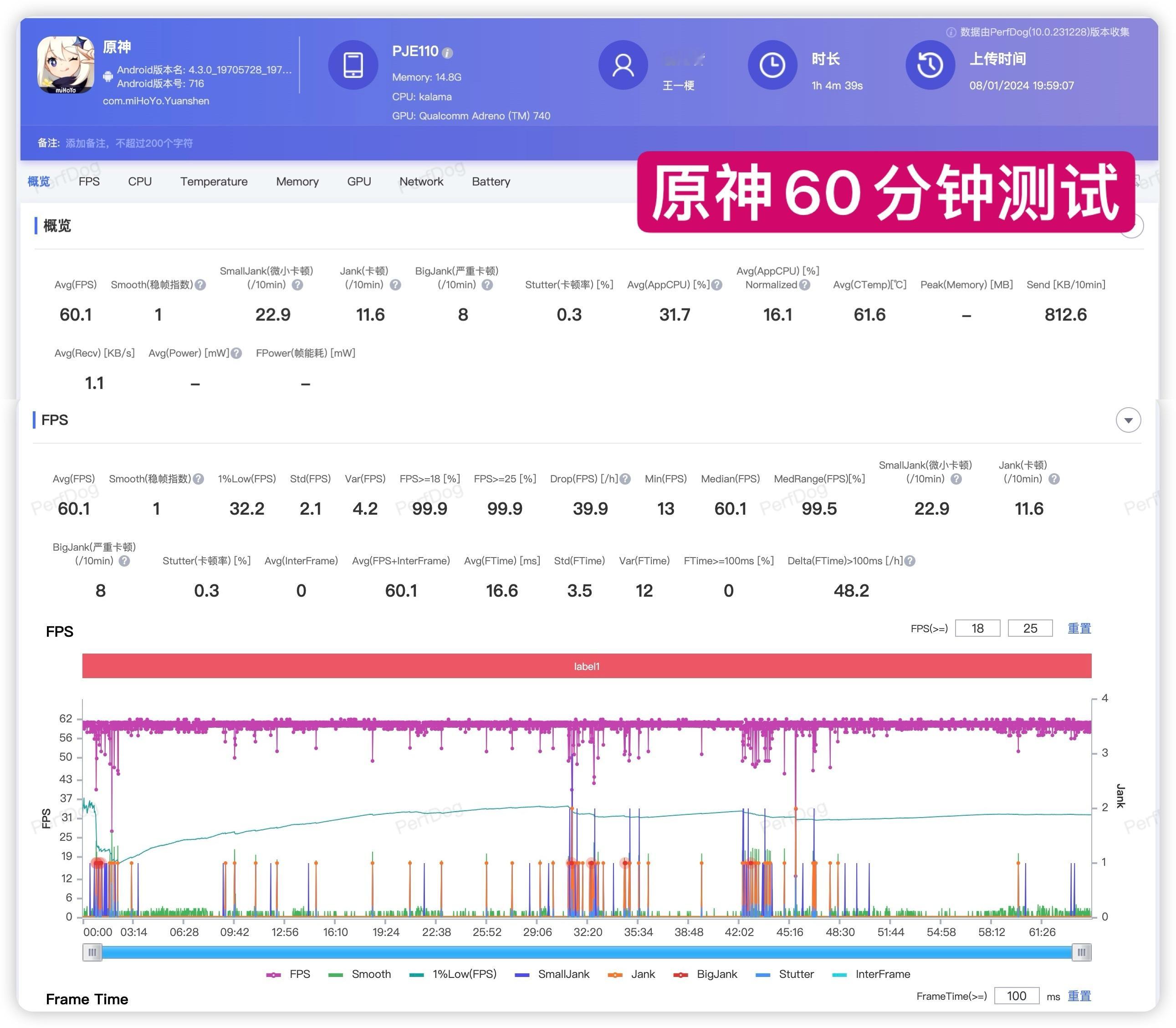The width and height of the screenshot is (1176, 1028).
Task: Click FPS threshold field showing 18
Action: click(977, 628)
